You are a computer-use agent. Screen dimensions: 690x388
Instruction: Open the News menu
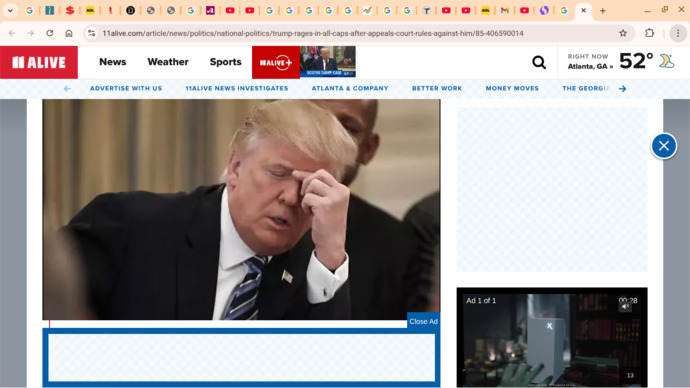coord(113,62)
